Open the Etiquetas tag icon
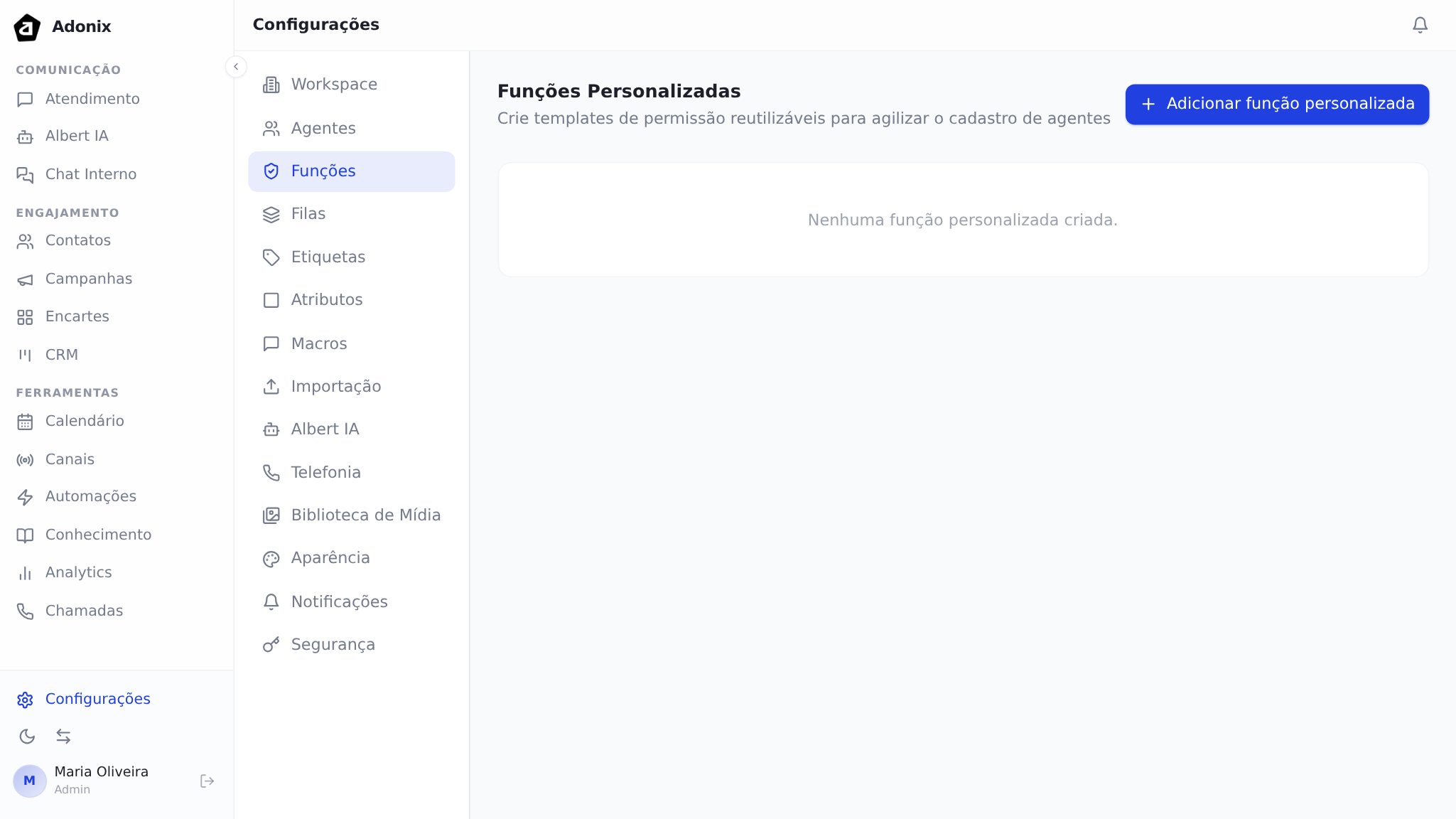The image size is (1456, 819). [x=271, y=257]
